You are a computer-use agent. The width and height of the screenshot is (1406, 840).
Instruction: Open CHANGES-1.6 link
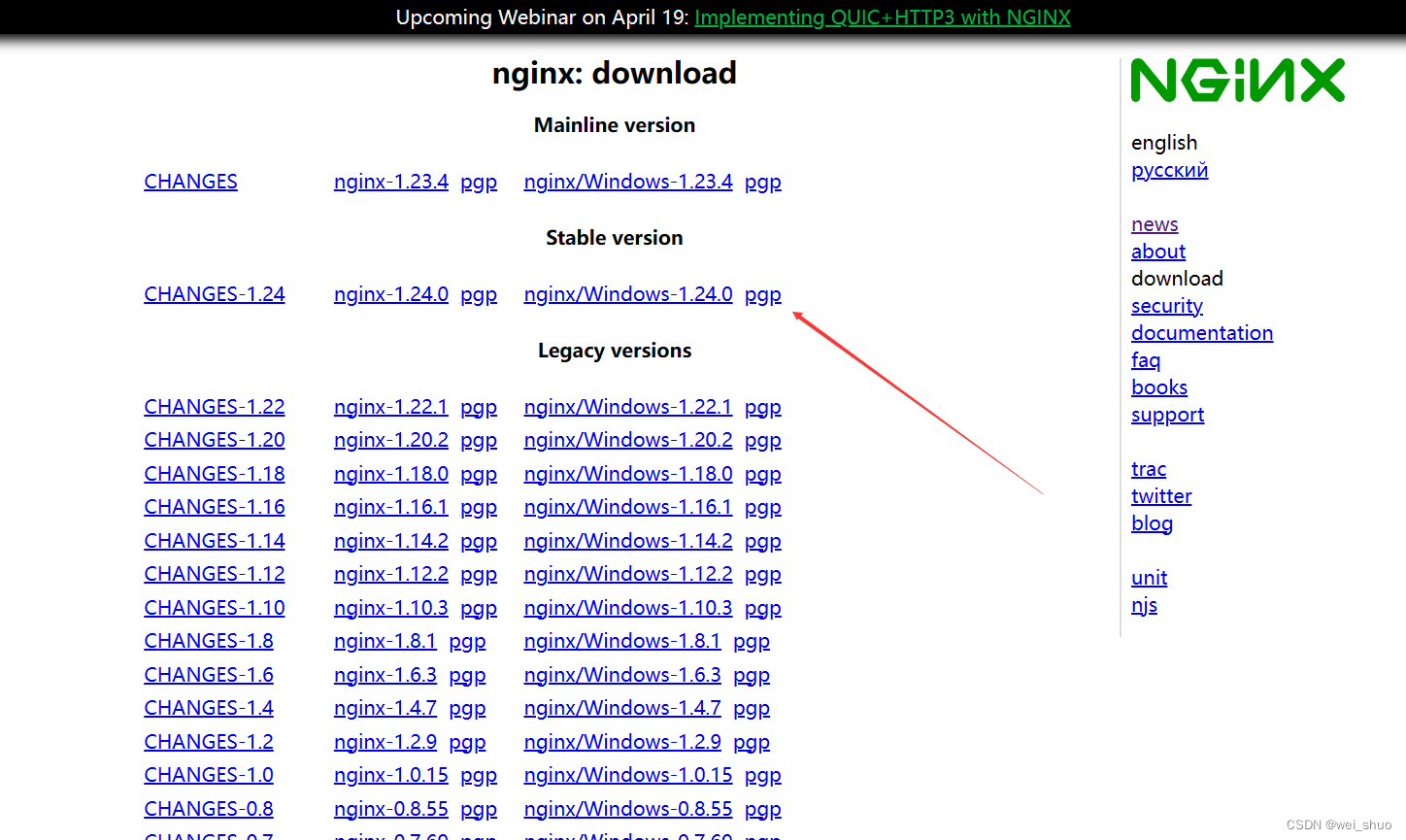209,675
